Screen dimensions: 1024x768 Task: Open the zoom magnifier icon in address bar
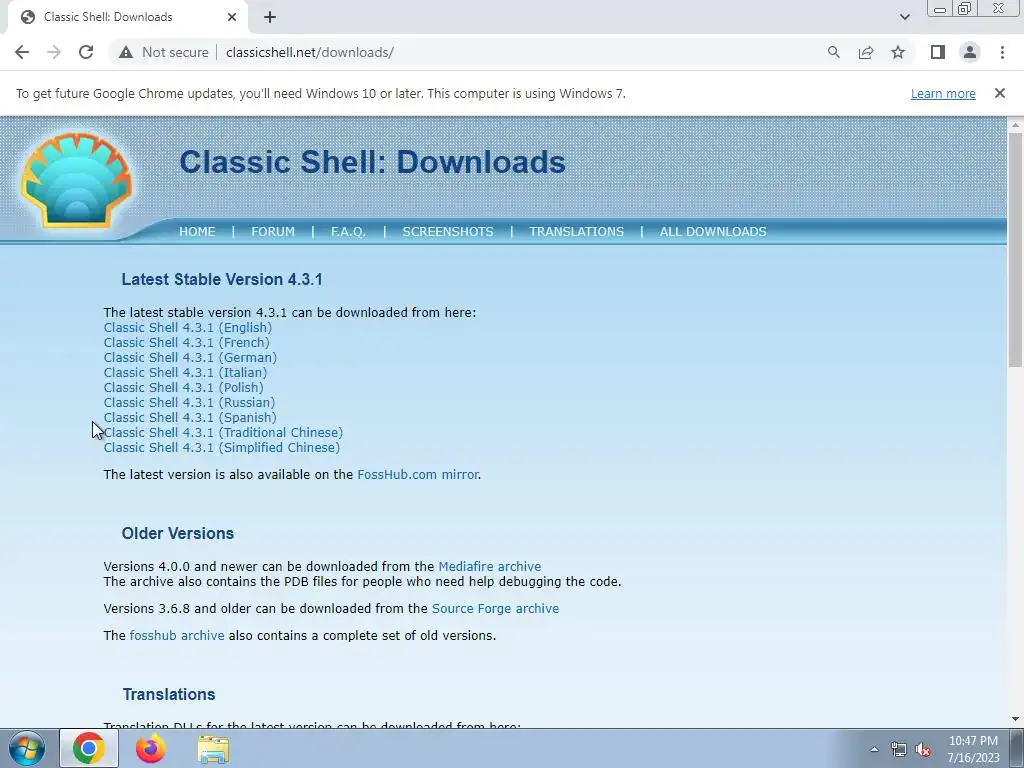(833, 52)
